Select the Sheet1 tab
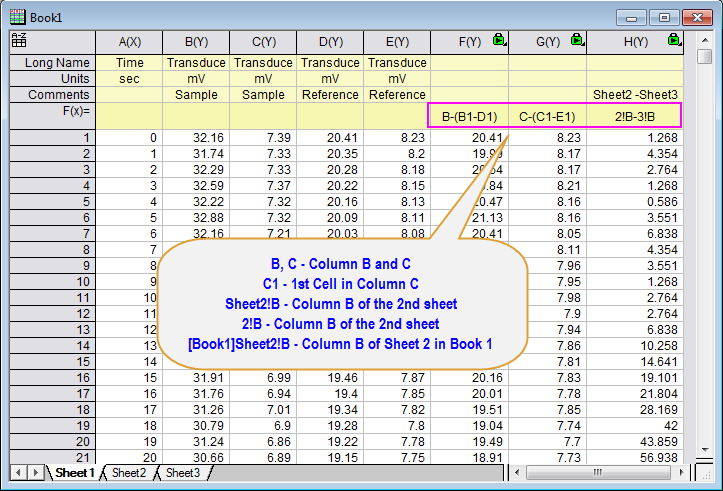Viewport: 723px width, 491px height. [75, 472]
